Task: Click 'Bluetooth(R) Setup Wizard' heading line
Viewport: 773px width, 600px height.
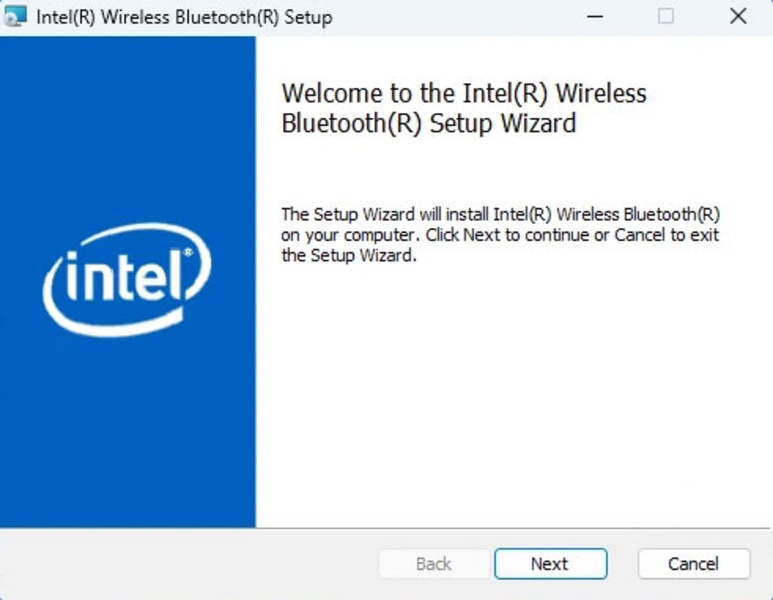Action: [x=428, y=124]
